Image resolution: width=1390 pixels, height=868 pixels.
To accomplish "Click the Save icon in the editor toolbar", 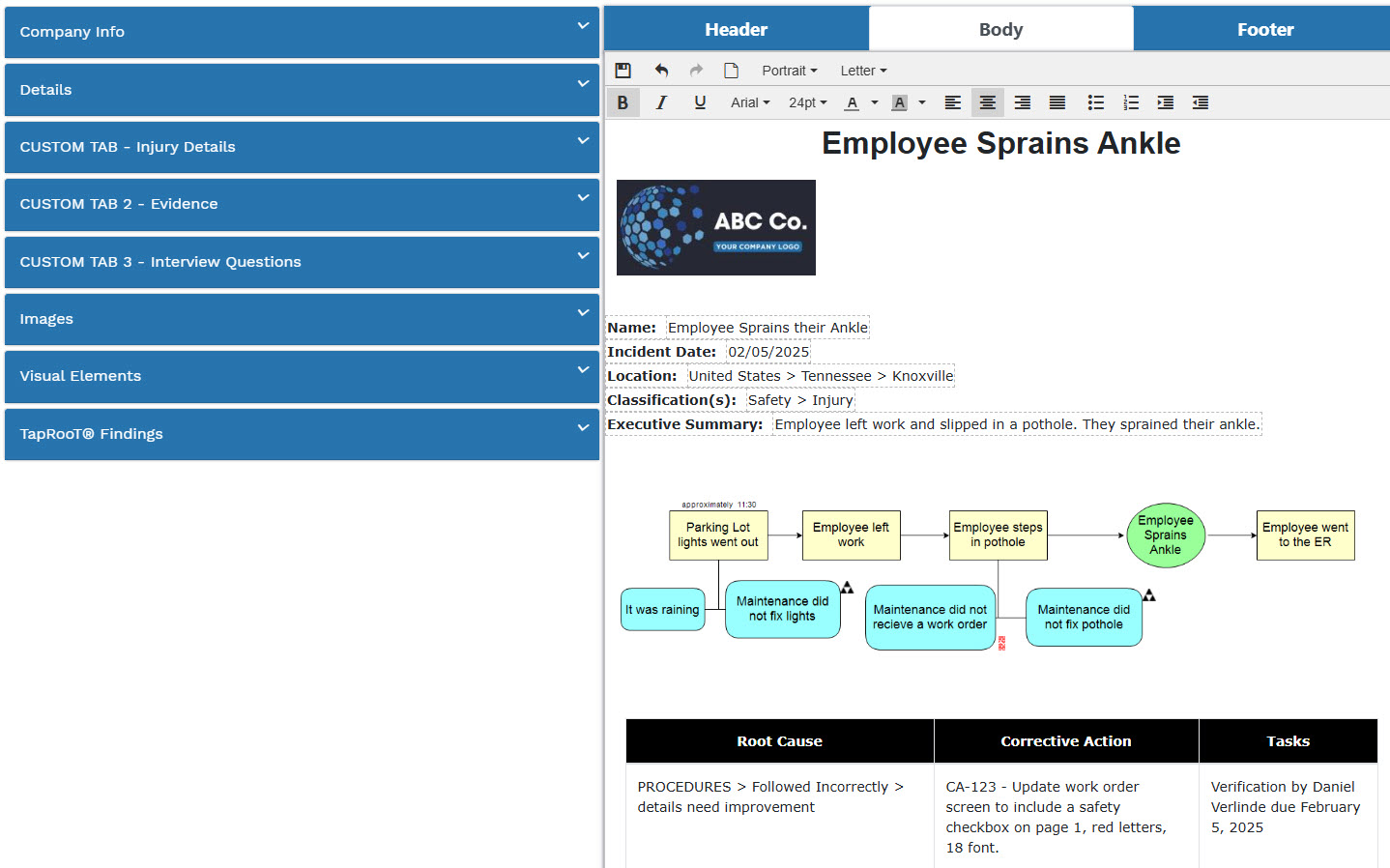I will 623,71.
